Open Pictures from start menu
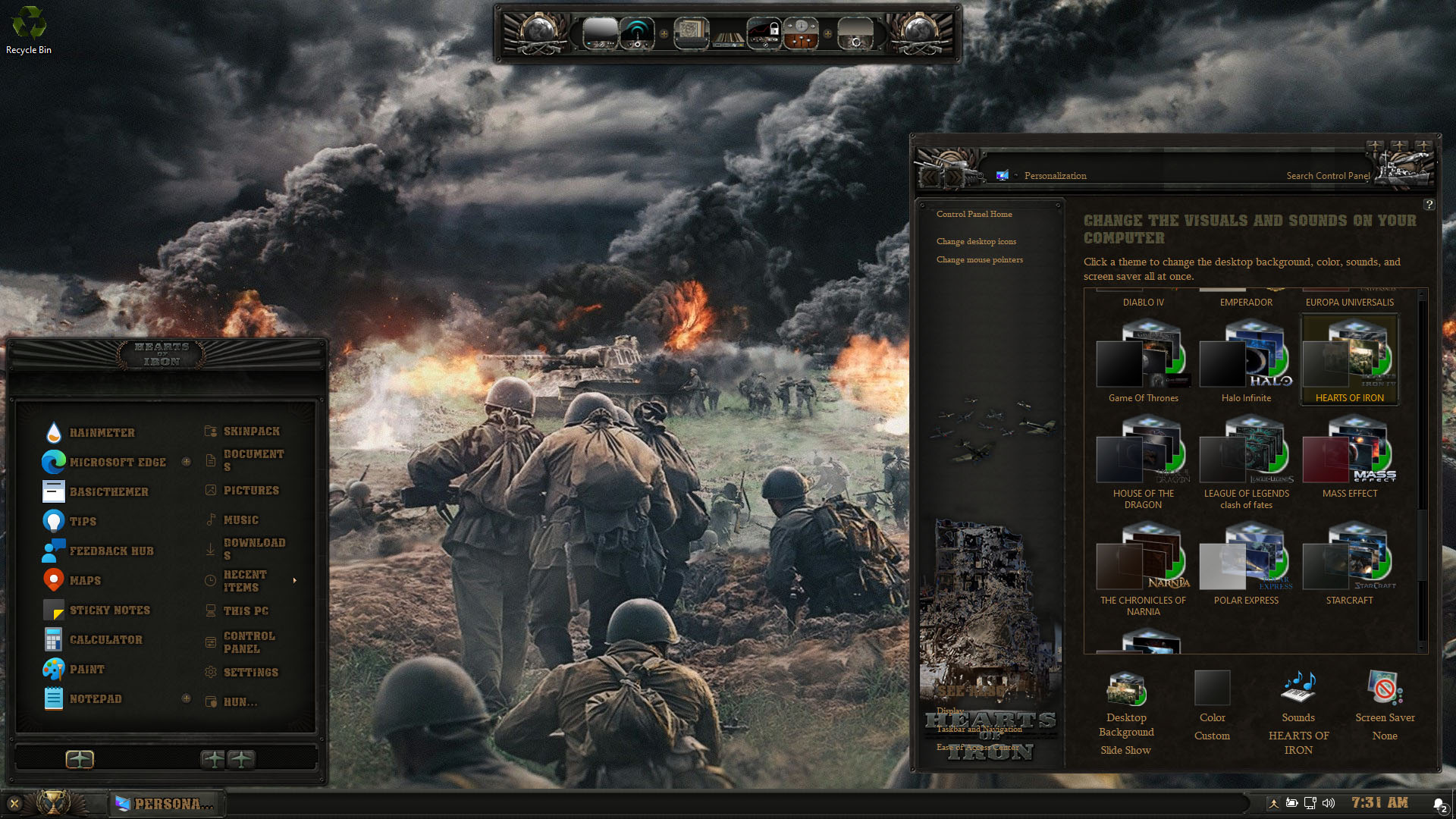1456x819 pixels. [251, 491]
